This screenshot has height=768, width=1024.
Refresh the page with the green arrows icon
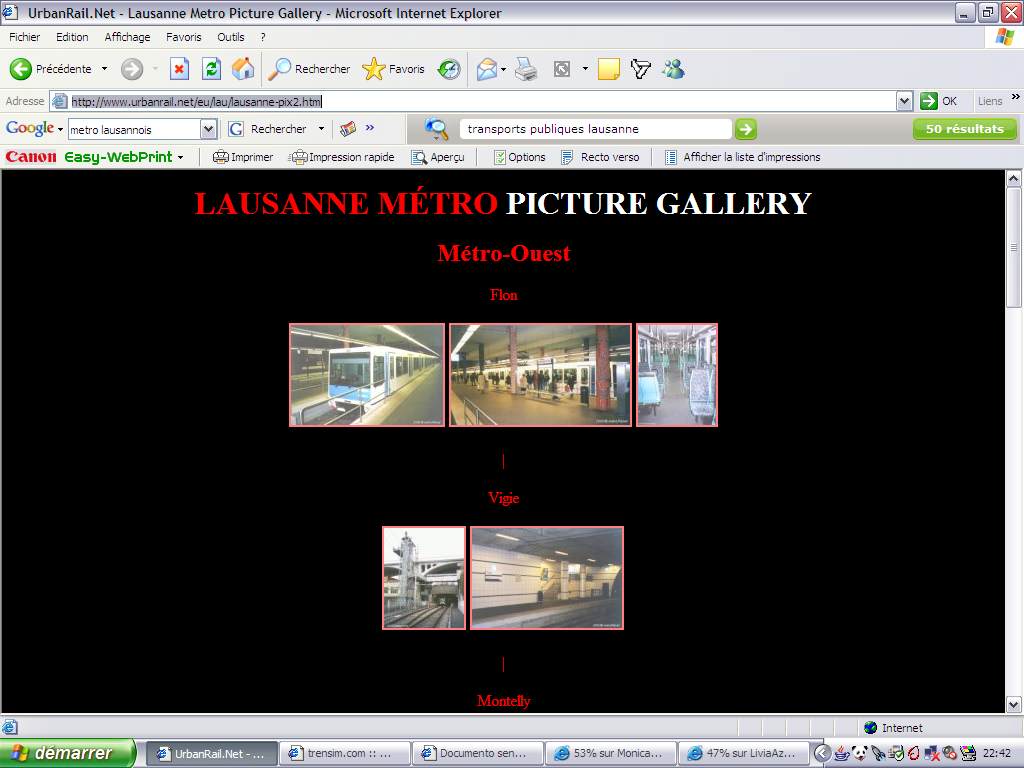click(211, 69)
